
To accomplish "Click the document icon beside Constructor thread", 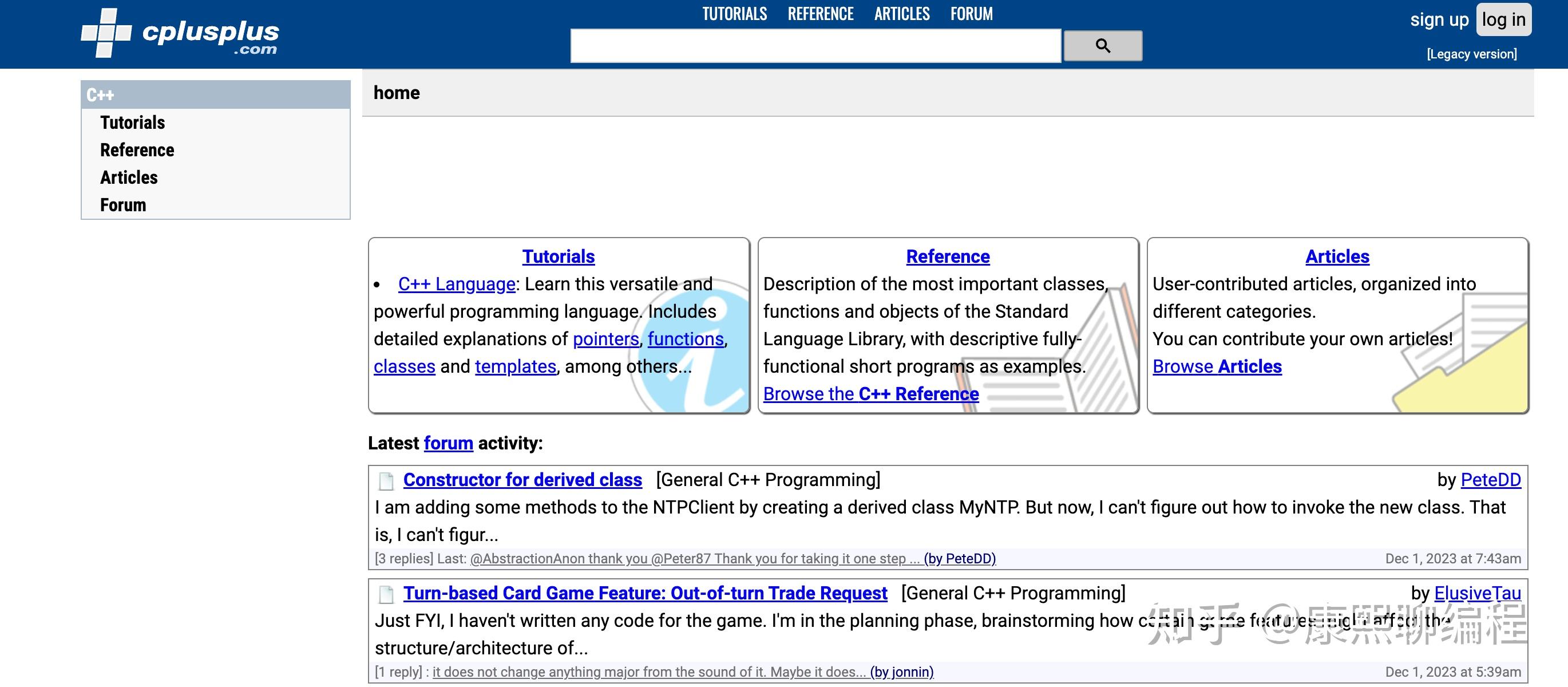I will click(386, 481).
